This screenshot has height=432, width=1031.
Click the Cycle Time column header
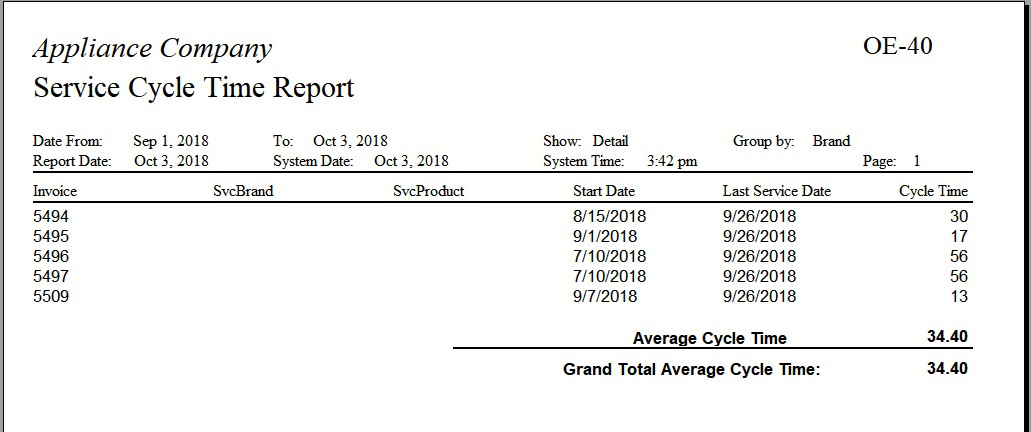pyautogui.click(x=934, y=191)
